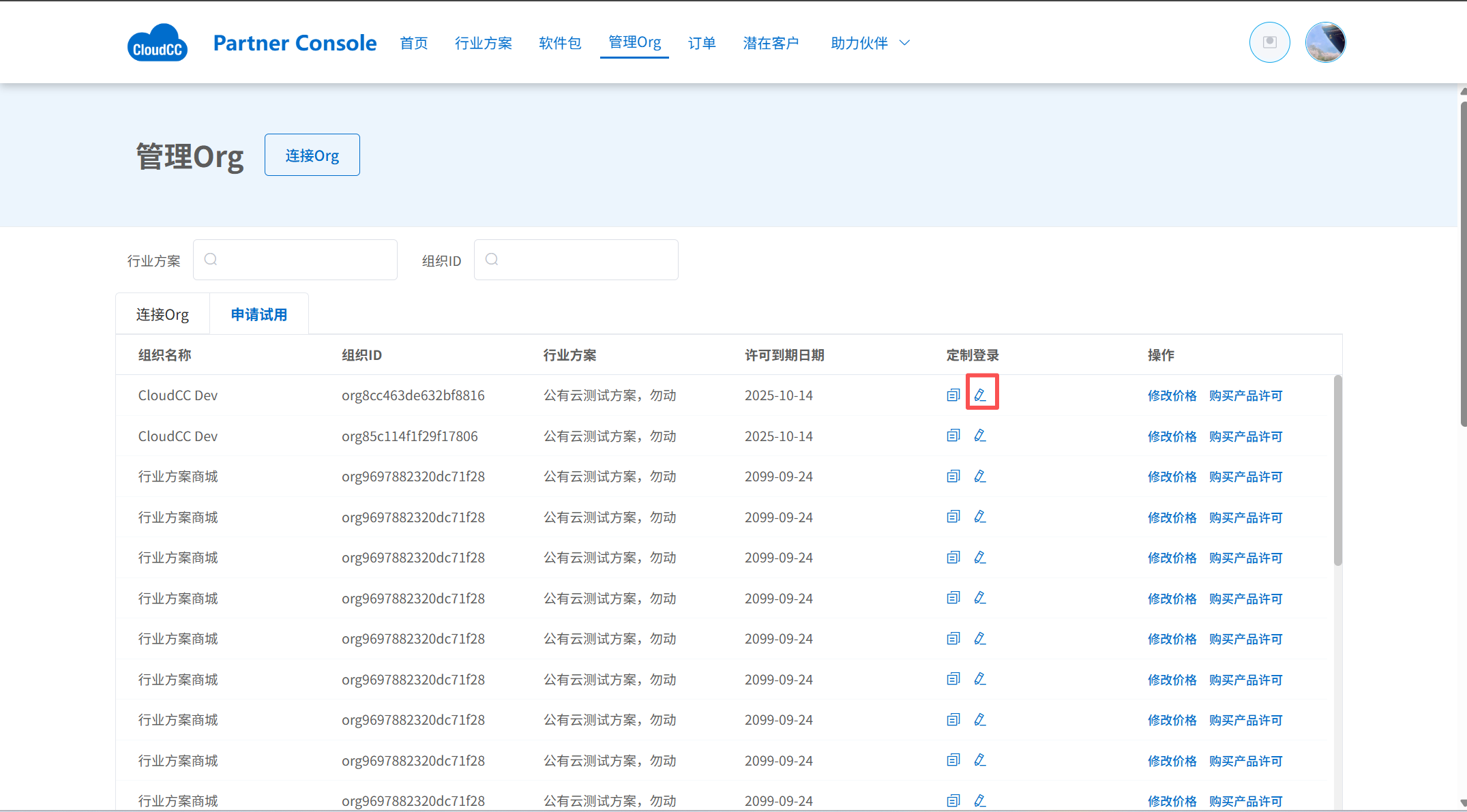Click the CloudCC cloud logo
Screen dimensions: 1467x812
157,43
